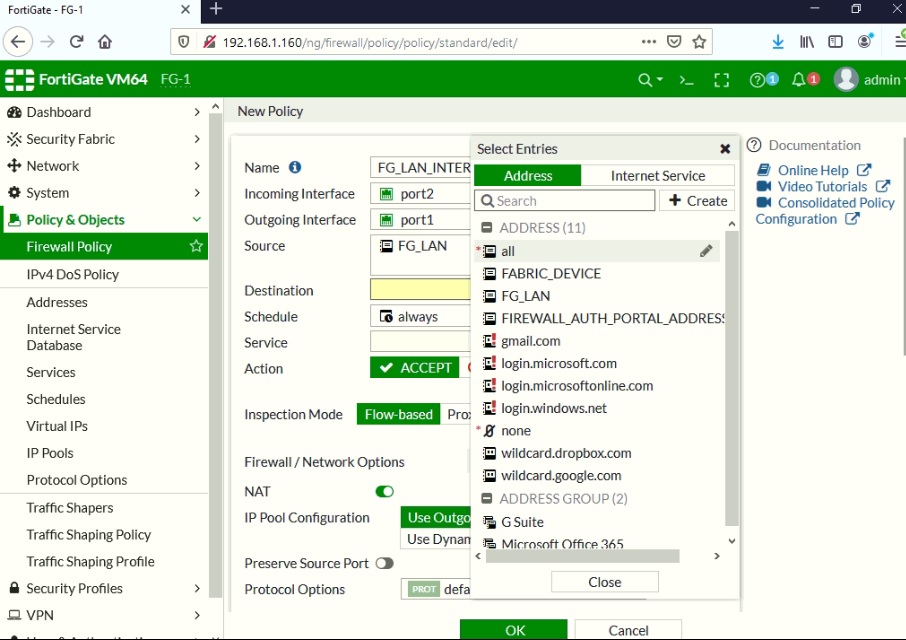906x640 pixels.
Task: Star Firewall Policy as a favorite
Action: [196, 246]
